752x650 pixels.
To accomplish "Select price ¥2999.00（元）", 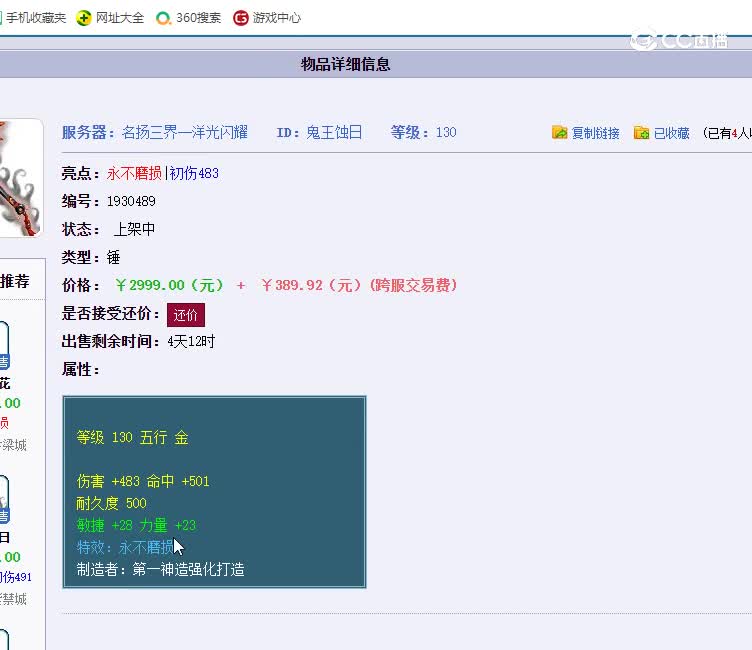I will (x=169, y=285).
